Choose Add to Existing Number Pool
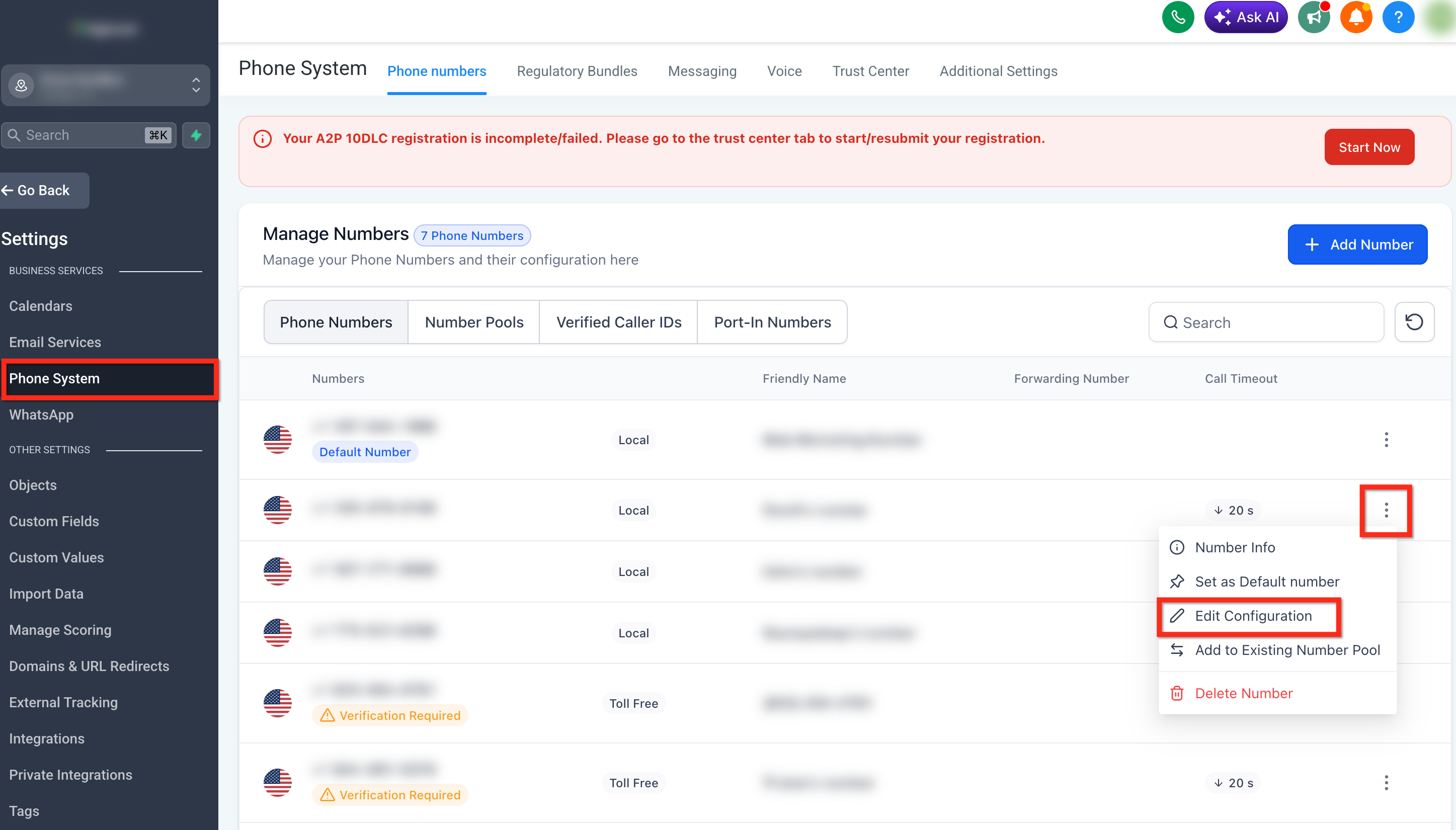Image resolution: width=1456 pixels, height=830 pixels. tap(1277, 650)
